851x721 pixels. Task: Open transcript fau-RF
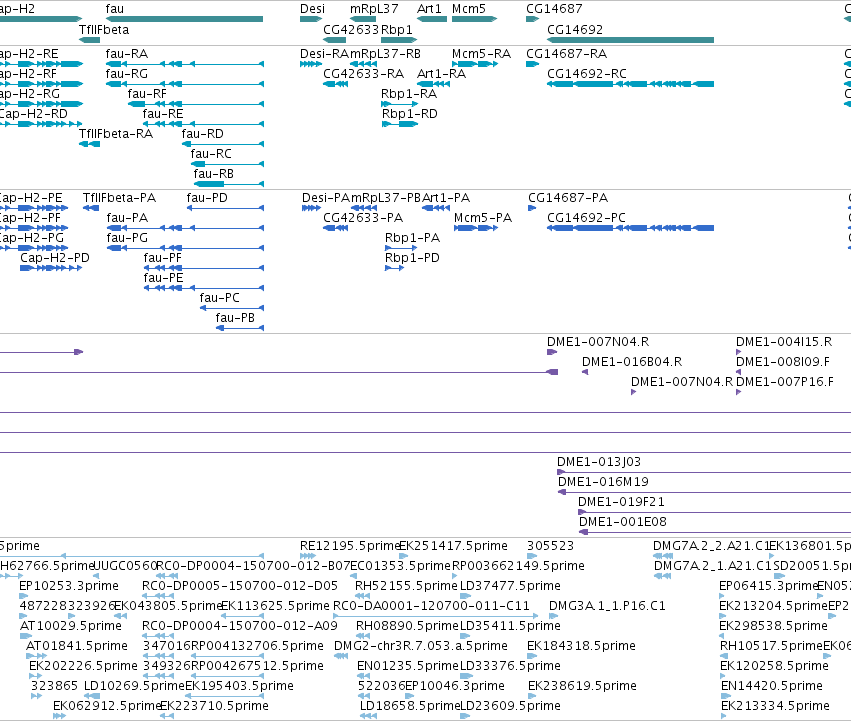147,94
